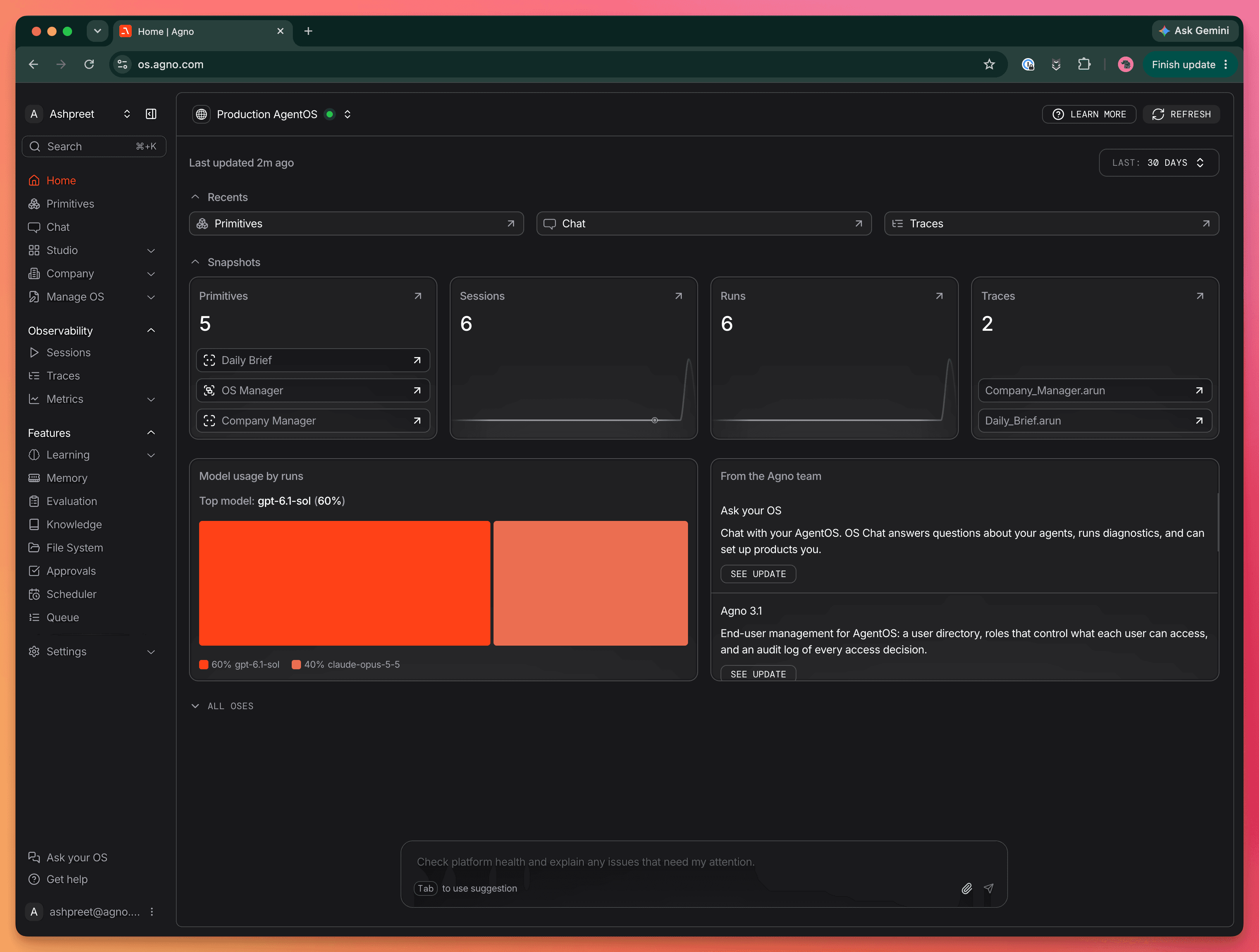Click the globe icon beside Production AgentOS
Screen dimensions: 1259x952
coord(201,114)
